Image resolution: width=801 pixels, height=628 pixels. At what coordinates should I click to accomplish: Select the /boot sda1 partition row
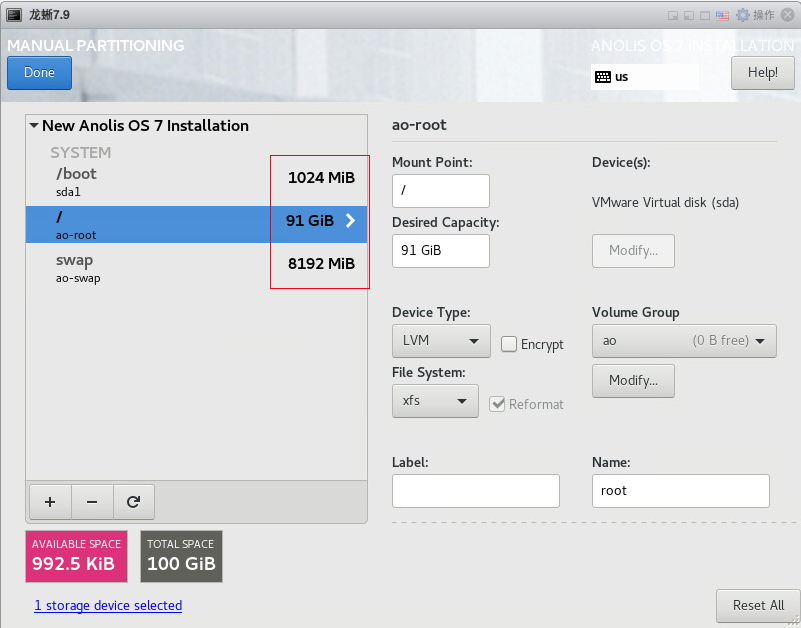(196, 182)
